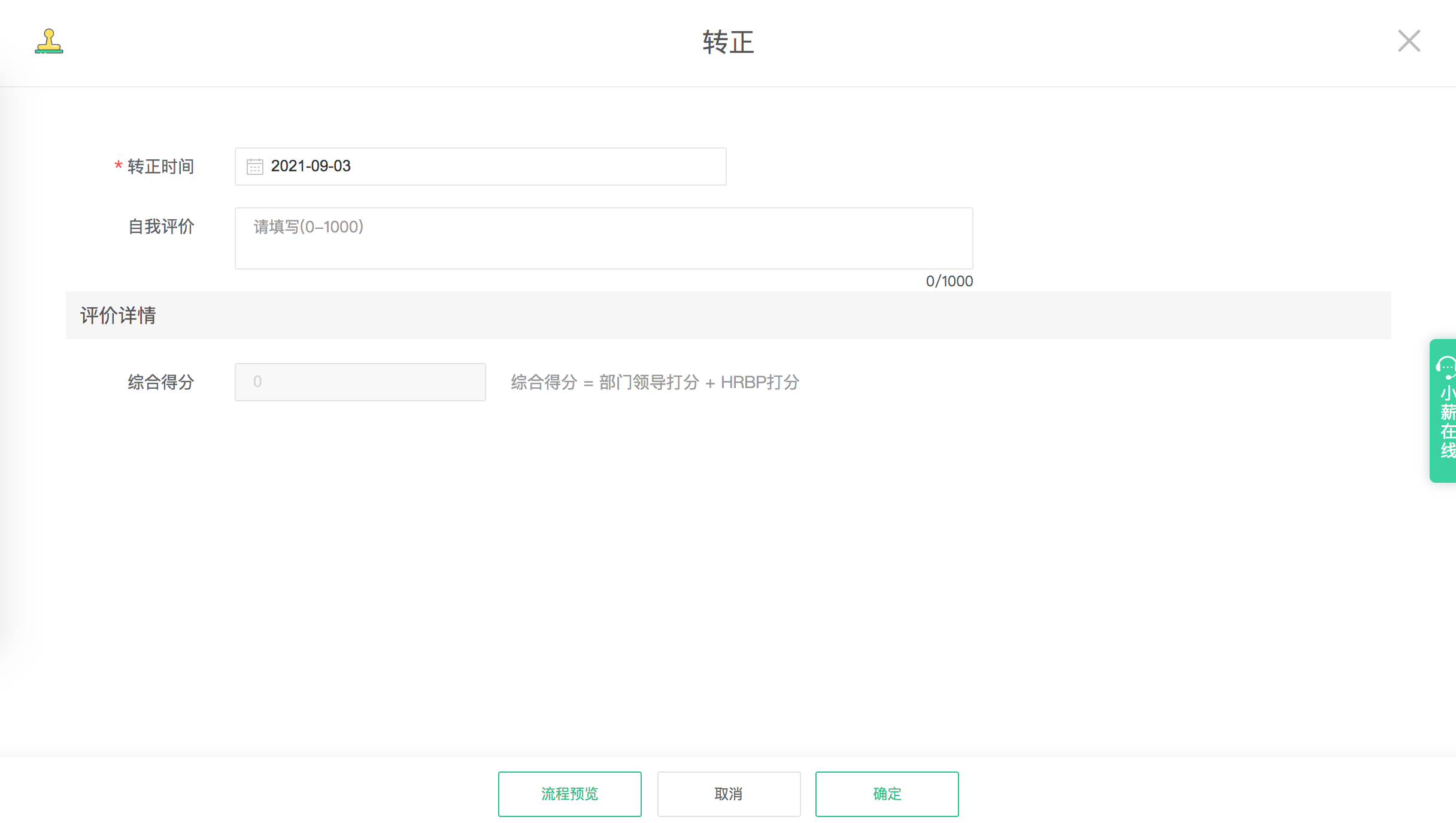Click HRBP打分 in the formula hint
The height and width of the screenshot is (823, 1456).
point(760,382)
